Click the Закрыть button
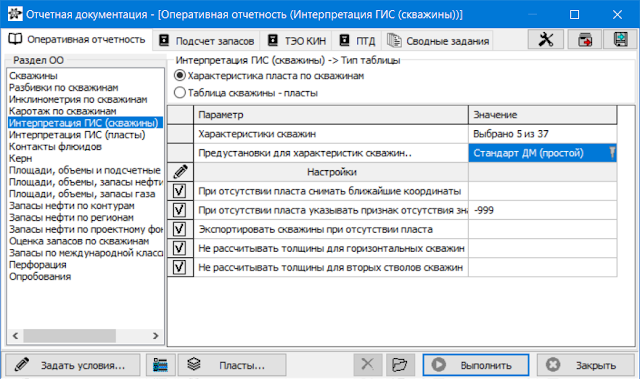 click(x=586, y=365)
